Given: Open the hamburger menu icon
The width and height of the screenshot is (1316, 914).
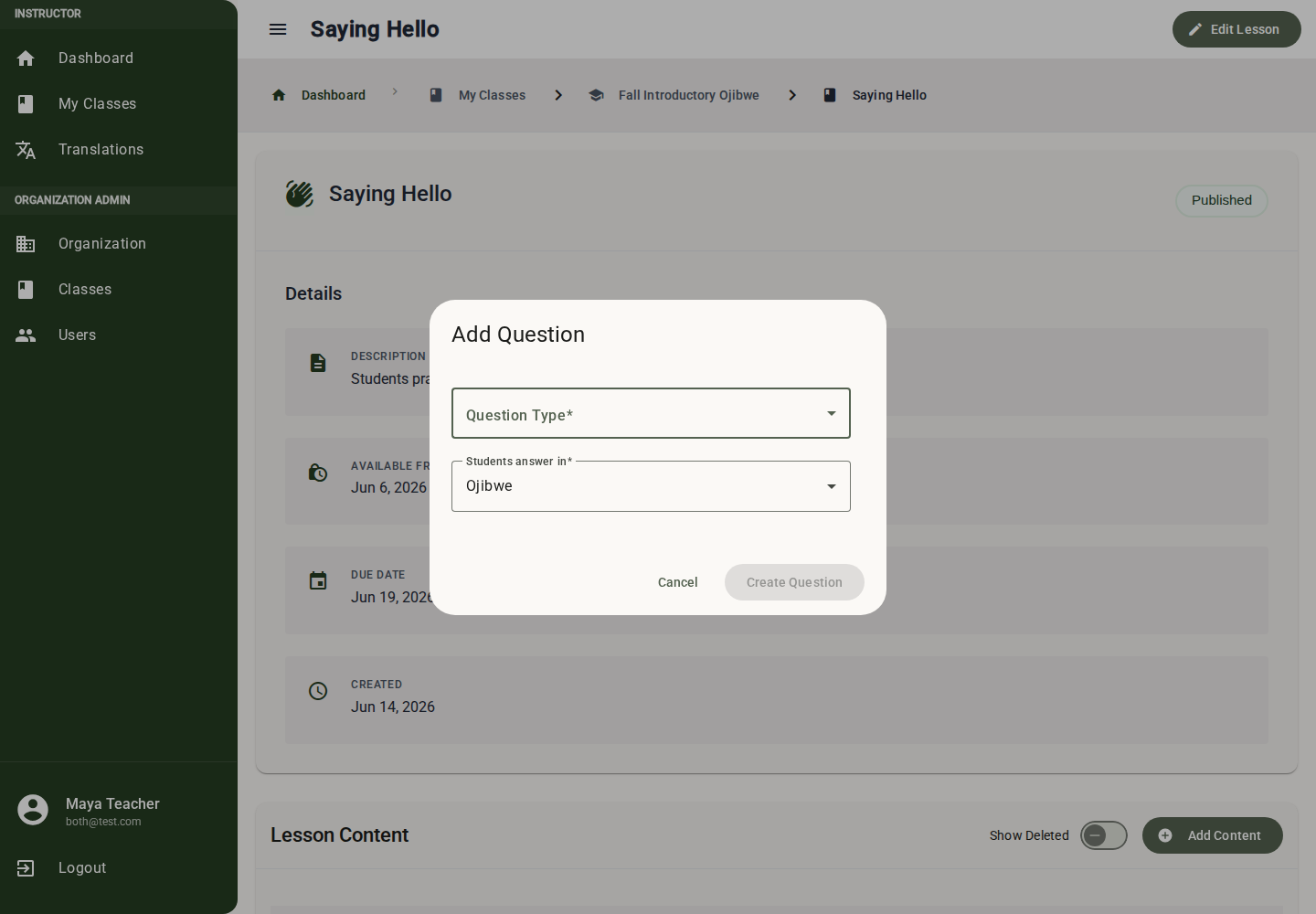Looking at the screenshot, I should (x=278, y=29).
